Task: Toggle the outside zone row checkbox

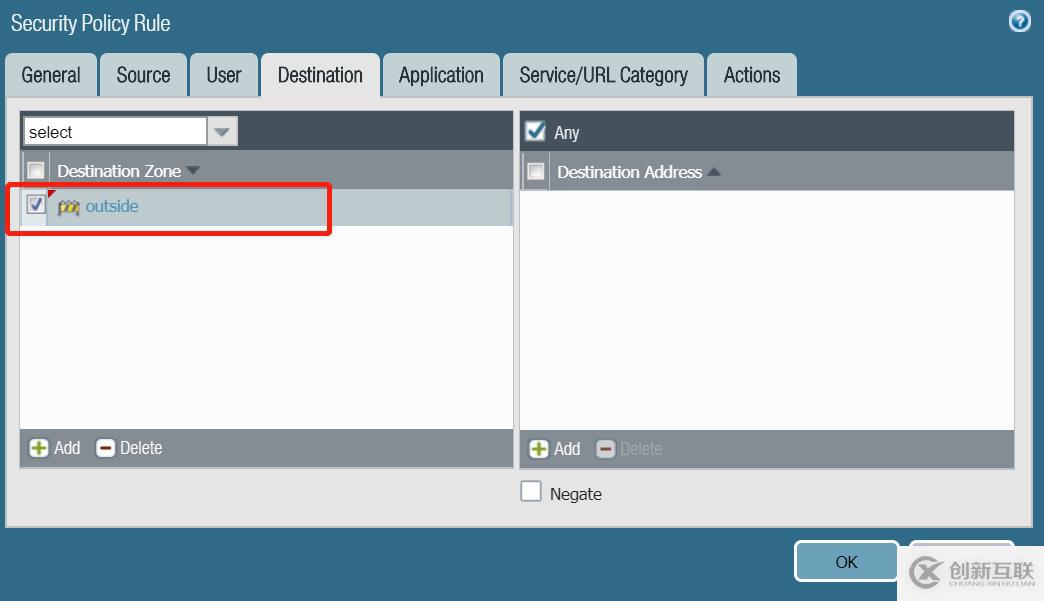Action: pyautogui.click(x=36, y=205)
